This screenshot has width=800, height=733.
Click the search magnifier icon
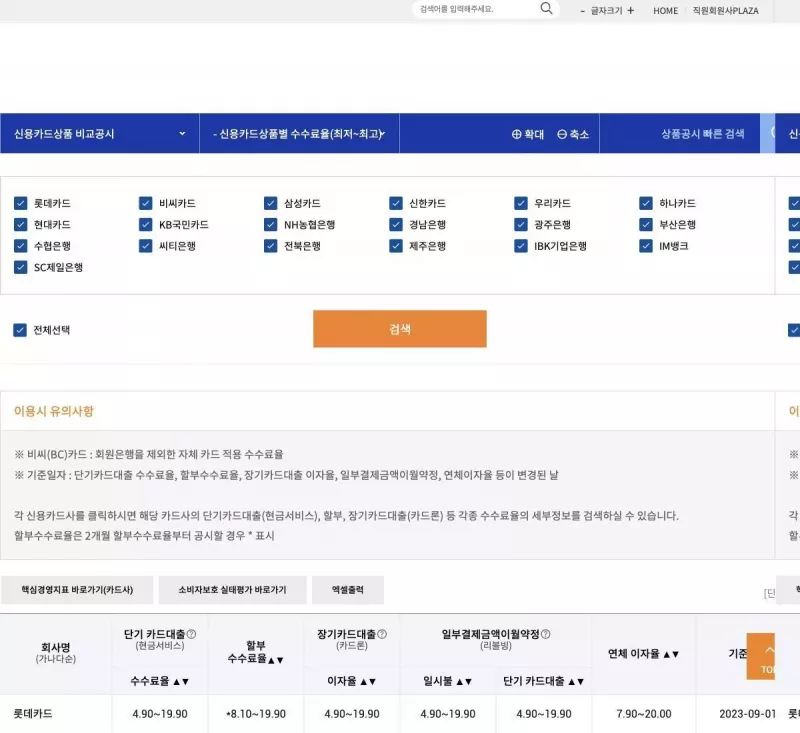(546, 8)
